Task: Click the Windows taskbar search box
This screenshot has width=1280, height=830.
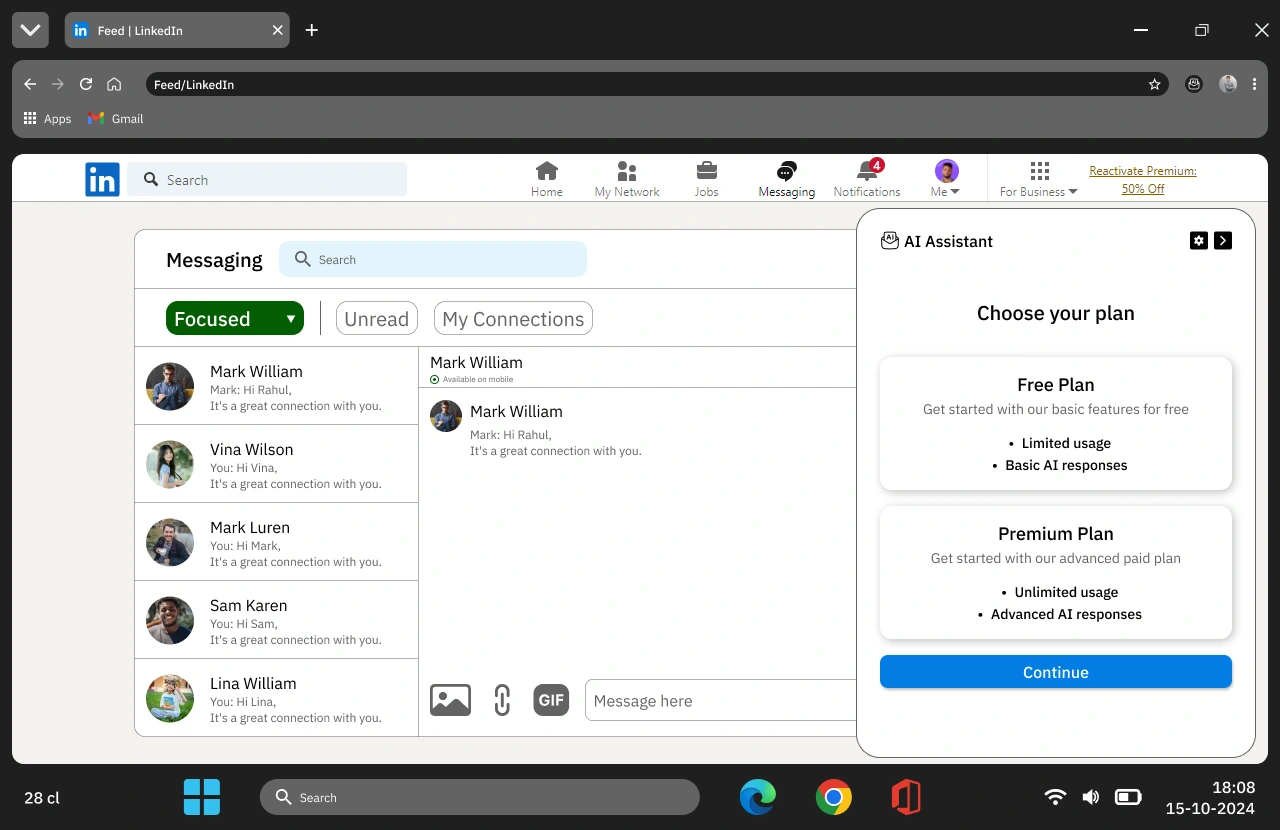Action: pos(480,797)
